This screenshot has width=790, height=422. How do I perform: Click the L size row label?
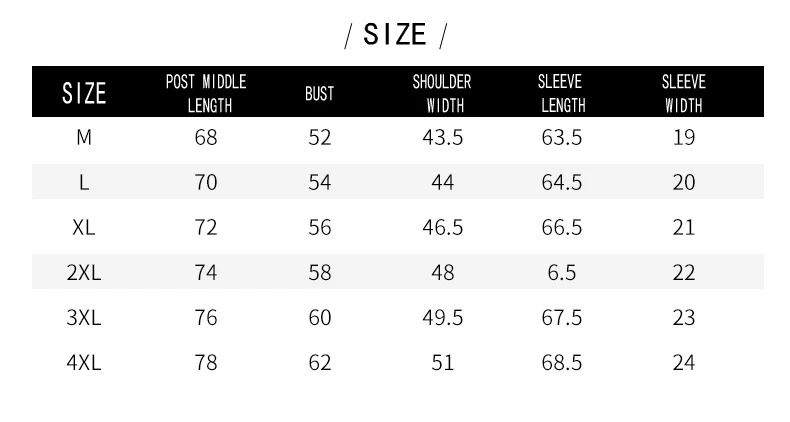click(x=84, y=182)
